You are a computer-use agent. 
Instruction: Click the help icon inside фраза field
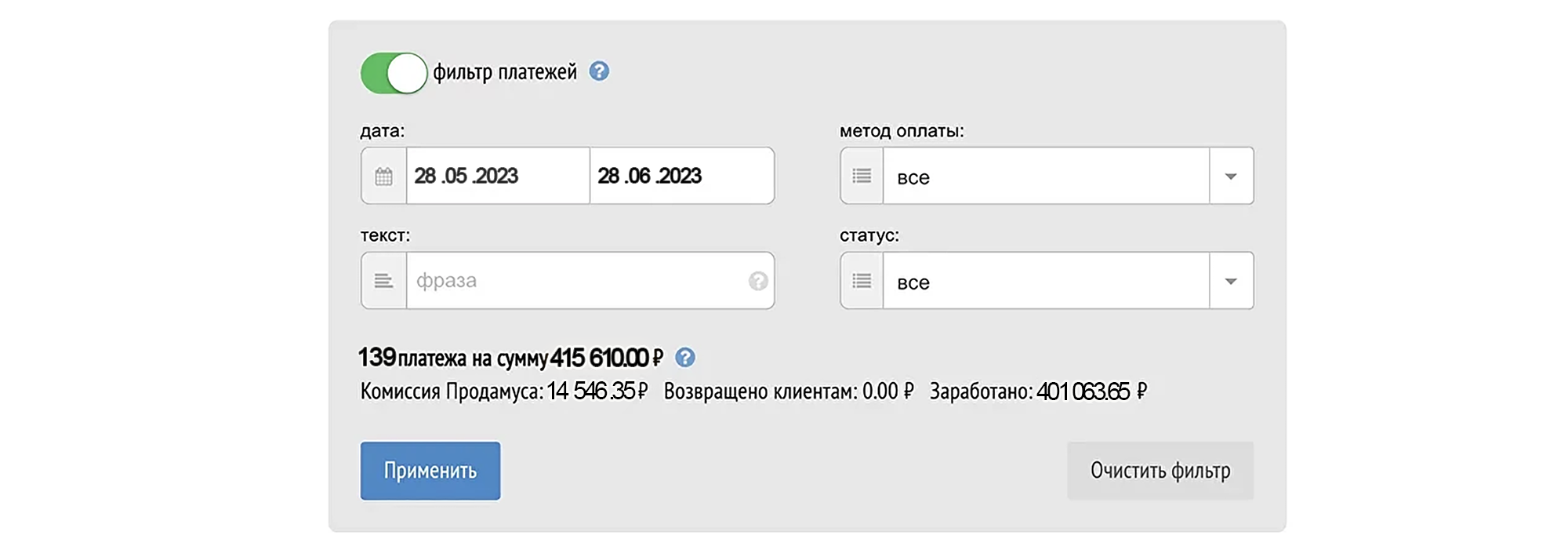[x=758, y=281]
